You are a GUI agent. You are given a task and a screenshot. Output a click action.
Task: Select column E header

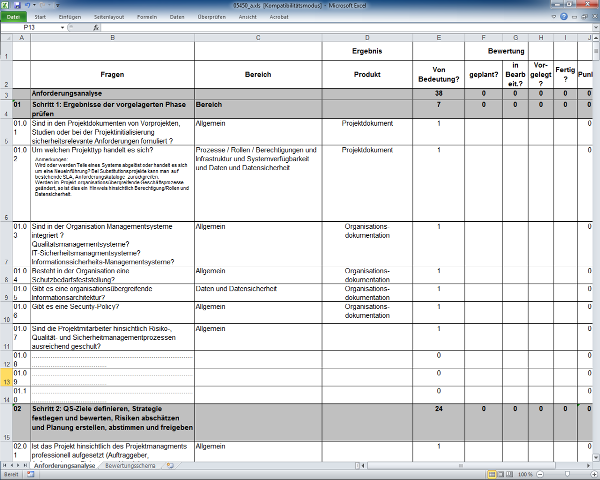439,38
